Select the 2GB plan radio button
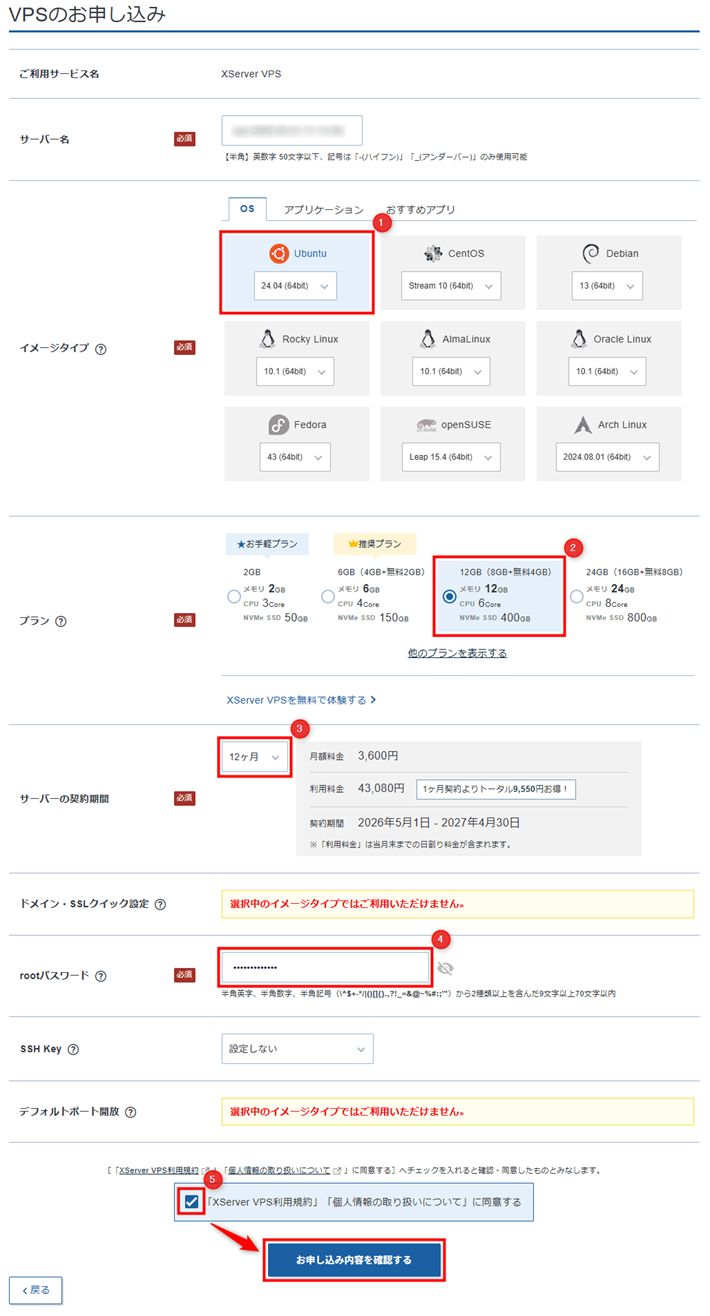Screen dimensions: 710x1316 tap(234, 597)
